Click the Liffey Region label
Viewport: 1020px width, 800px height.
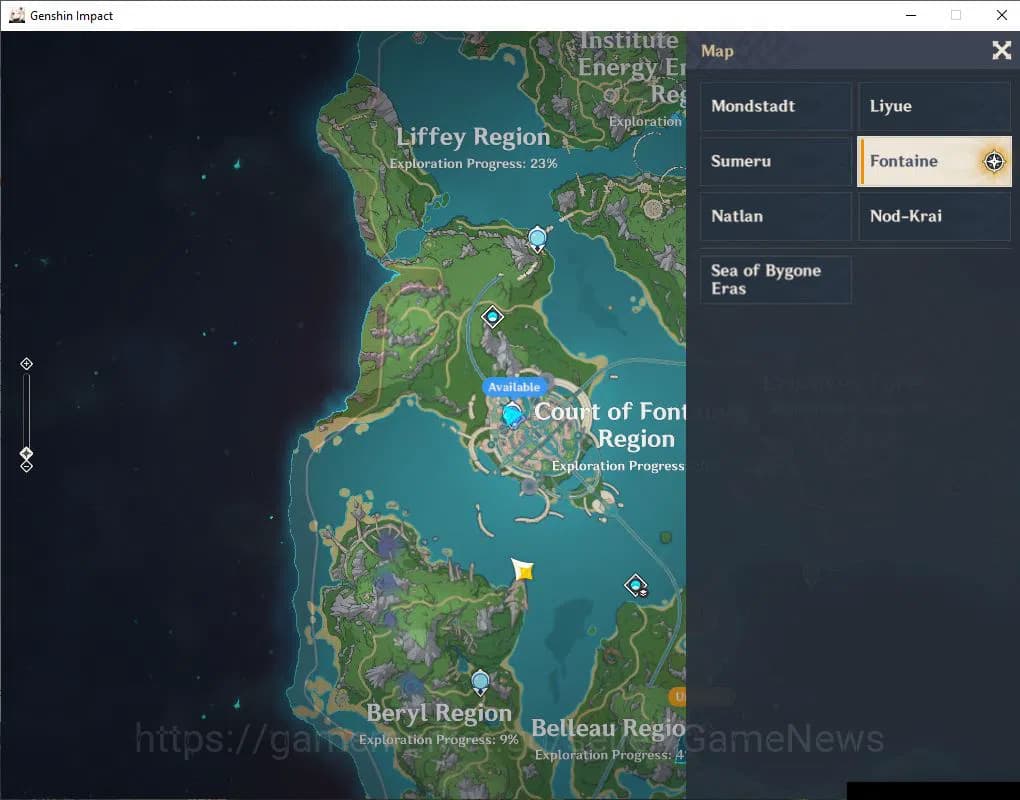coord(473,137)
